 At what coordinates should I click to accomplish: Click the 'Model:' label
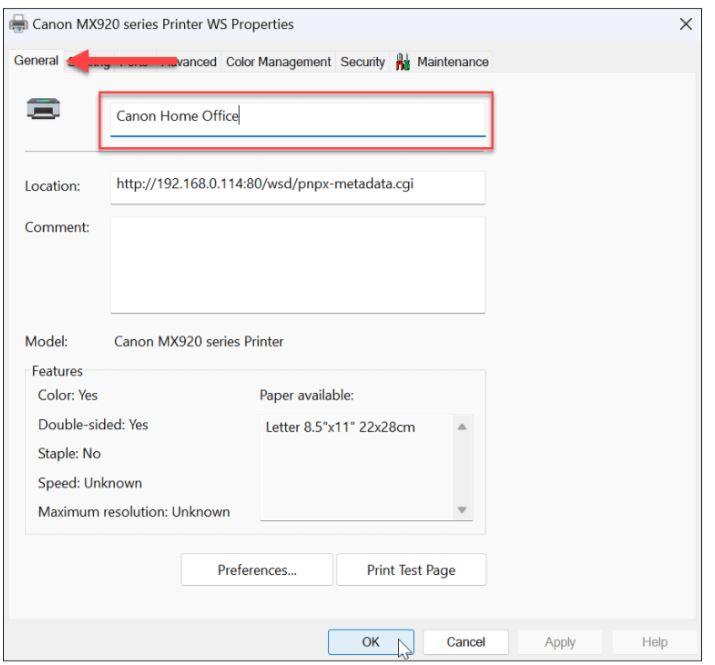tap(46, 341)
